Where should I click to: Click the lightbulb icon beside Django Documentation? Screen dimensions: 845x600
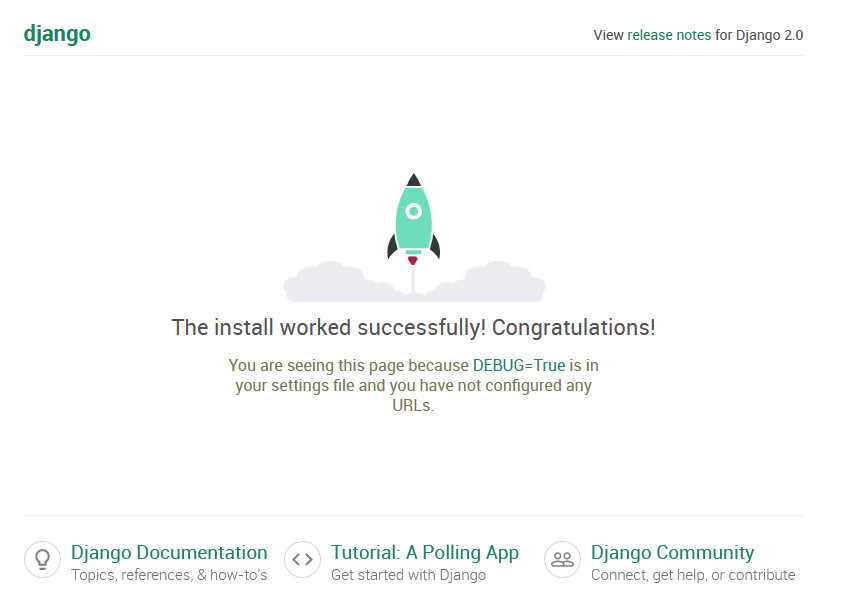[43, 560]
